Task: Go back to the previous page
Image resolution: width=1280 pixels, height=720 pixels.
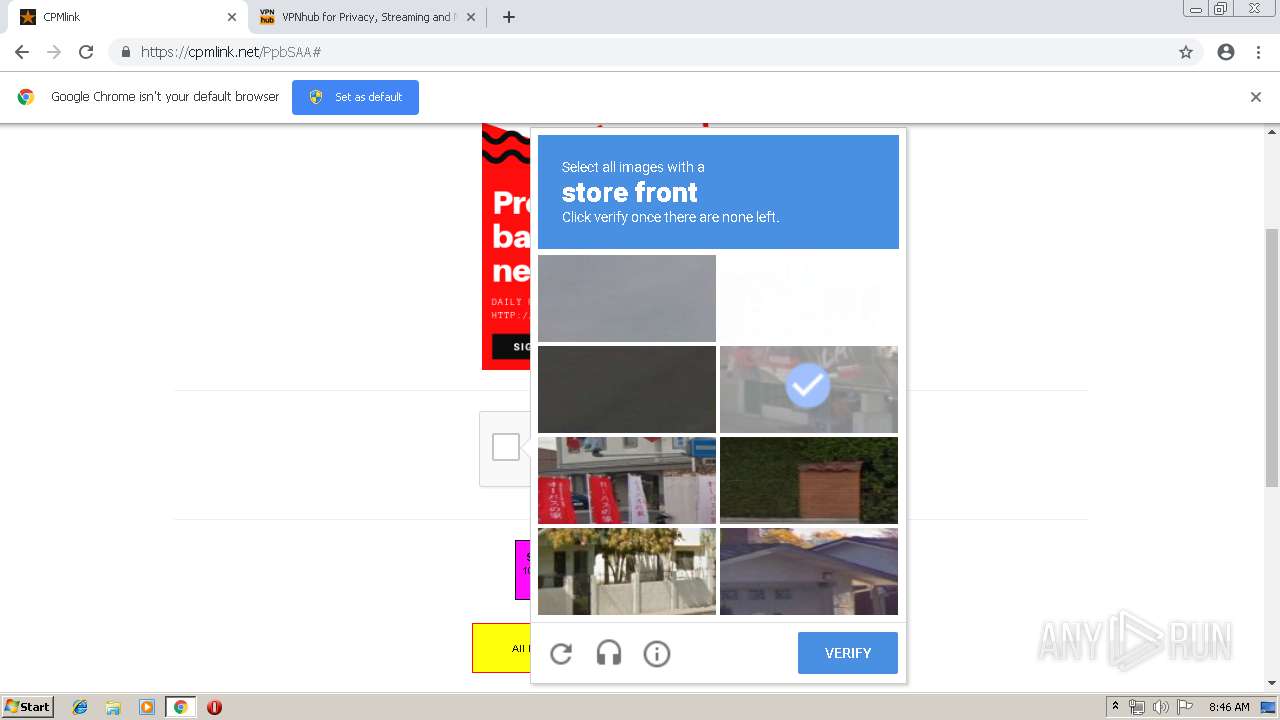Action: click(x=22, y=52)
